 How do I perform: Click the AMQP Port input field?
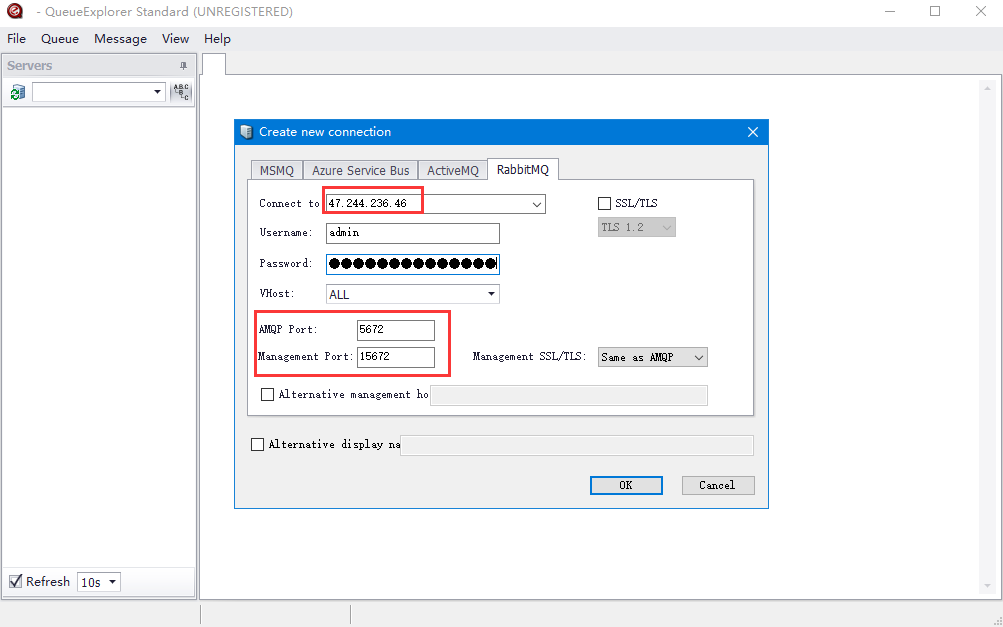[x=395, y=330]
